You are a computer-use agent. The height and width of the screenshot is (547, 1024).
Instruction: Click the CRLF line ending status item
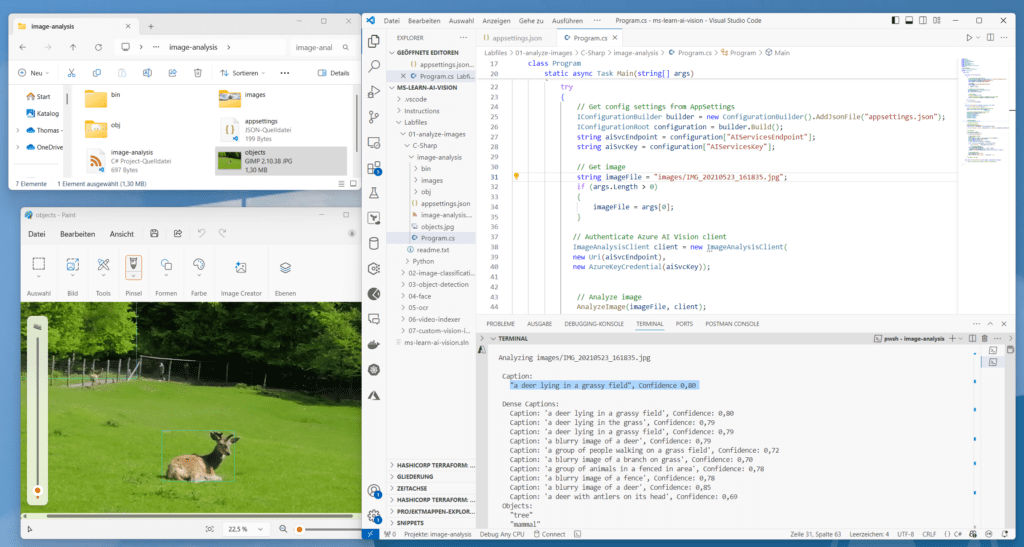929,534
